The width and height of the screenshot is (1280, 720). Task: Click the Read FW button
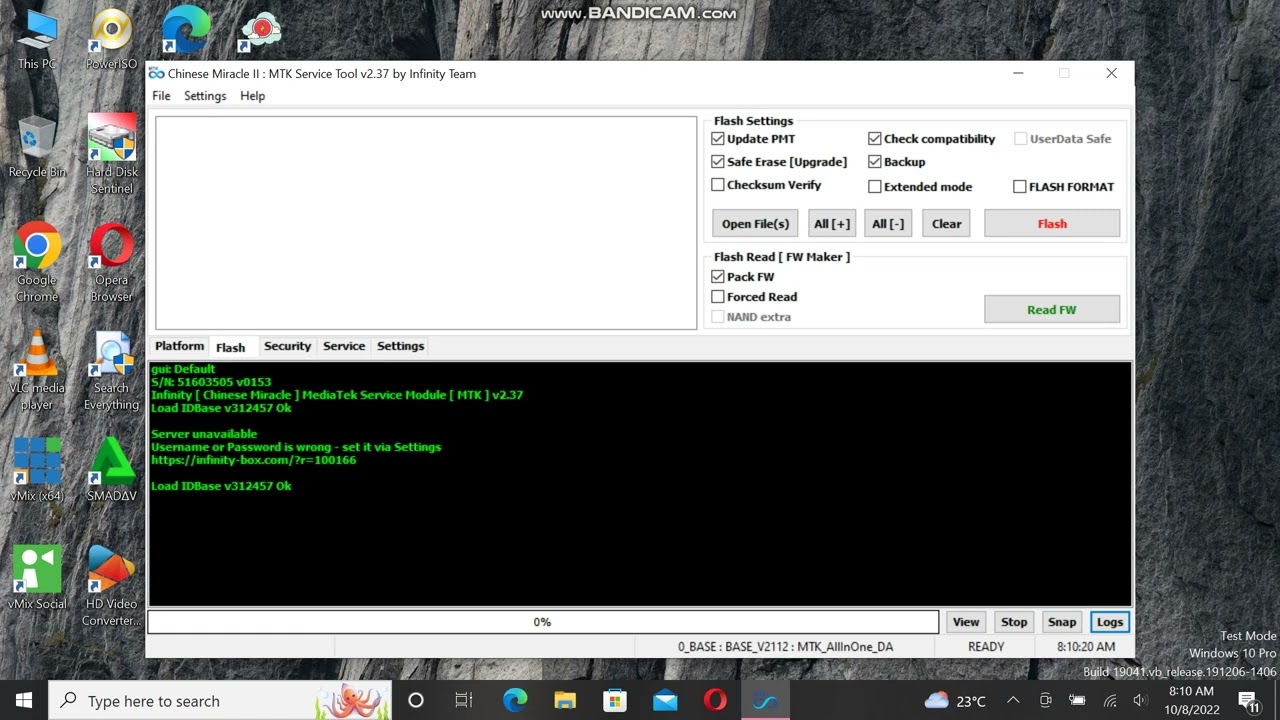1052,310
